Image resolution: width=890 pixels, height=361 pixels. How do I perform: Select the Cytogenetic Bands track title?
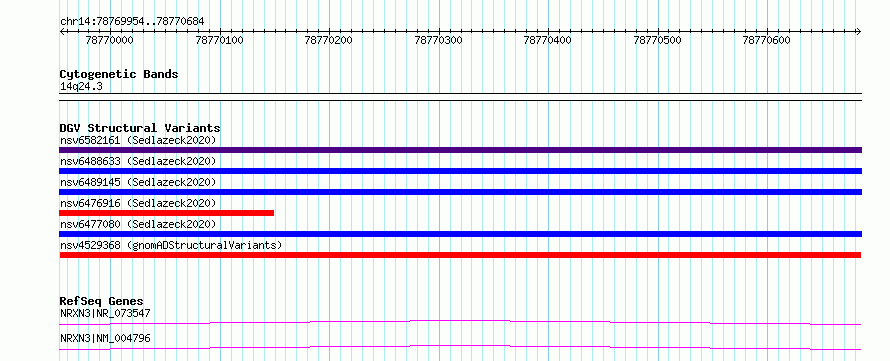(x=119, y=74)
